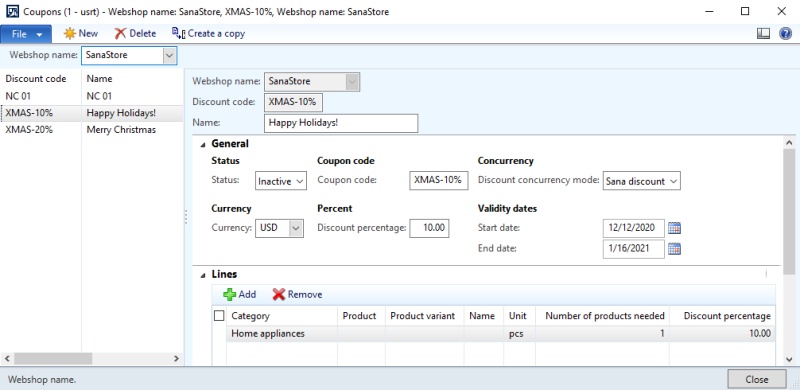Screen dimensions: 800x390
Task: Open the End date calendar picker
Action: pyautogui.click(x=674, y=249)
